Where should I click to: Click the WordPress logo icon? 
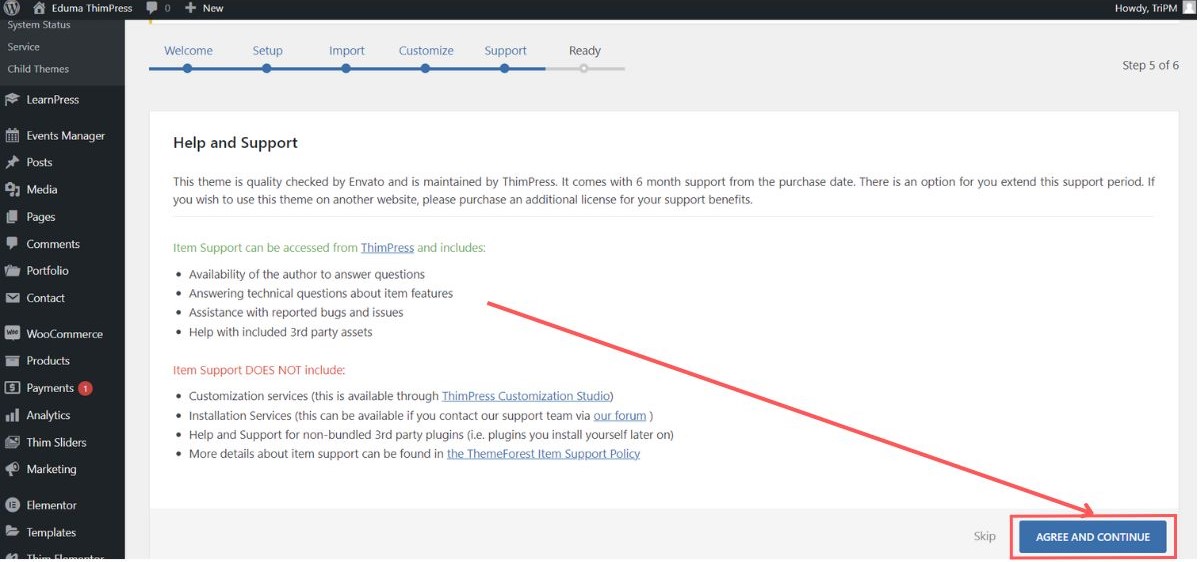[x=12, y=8]
